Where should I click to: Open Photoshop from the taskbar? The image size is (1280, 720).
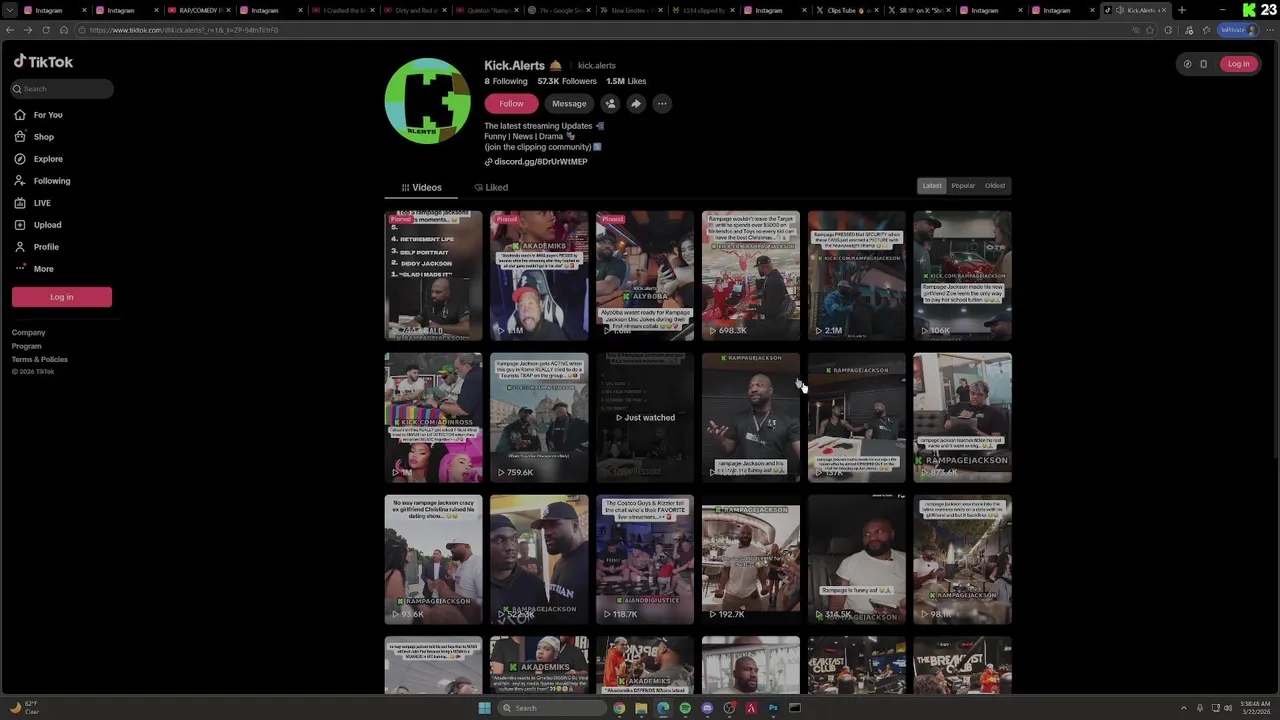tap(773, 708)
